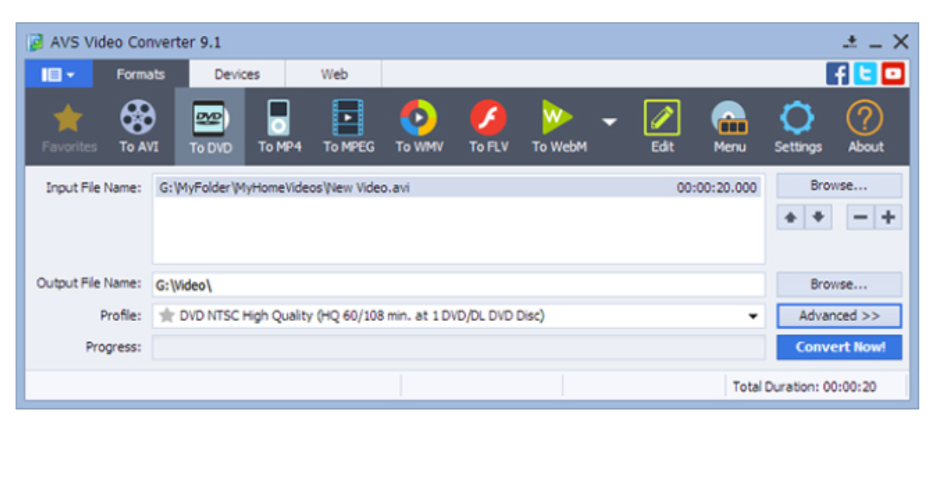Open the YouTube channel icon
936x490 pixels.
893,74
